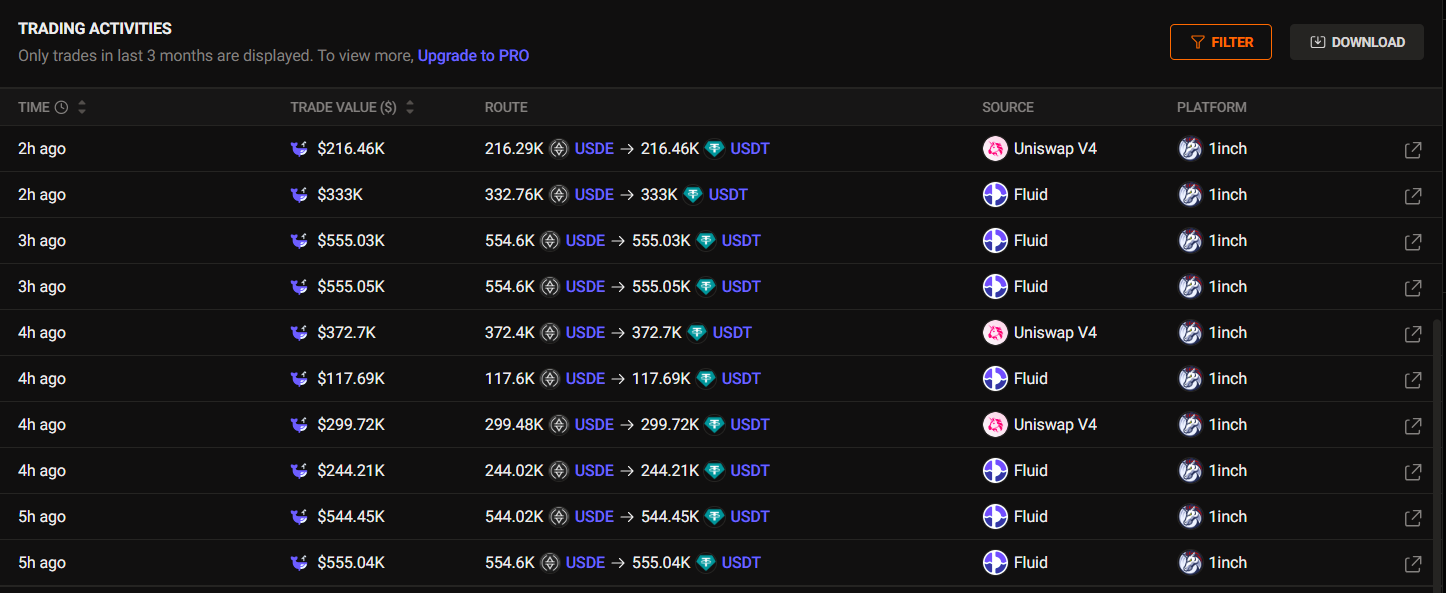Click whale icon beside $555.03K trade value
The image size is (1446, 593).
[x=299, y=241]
